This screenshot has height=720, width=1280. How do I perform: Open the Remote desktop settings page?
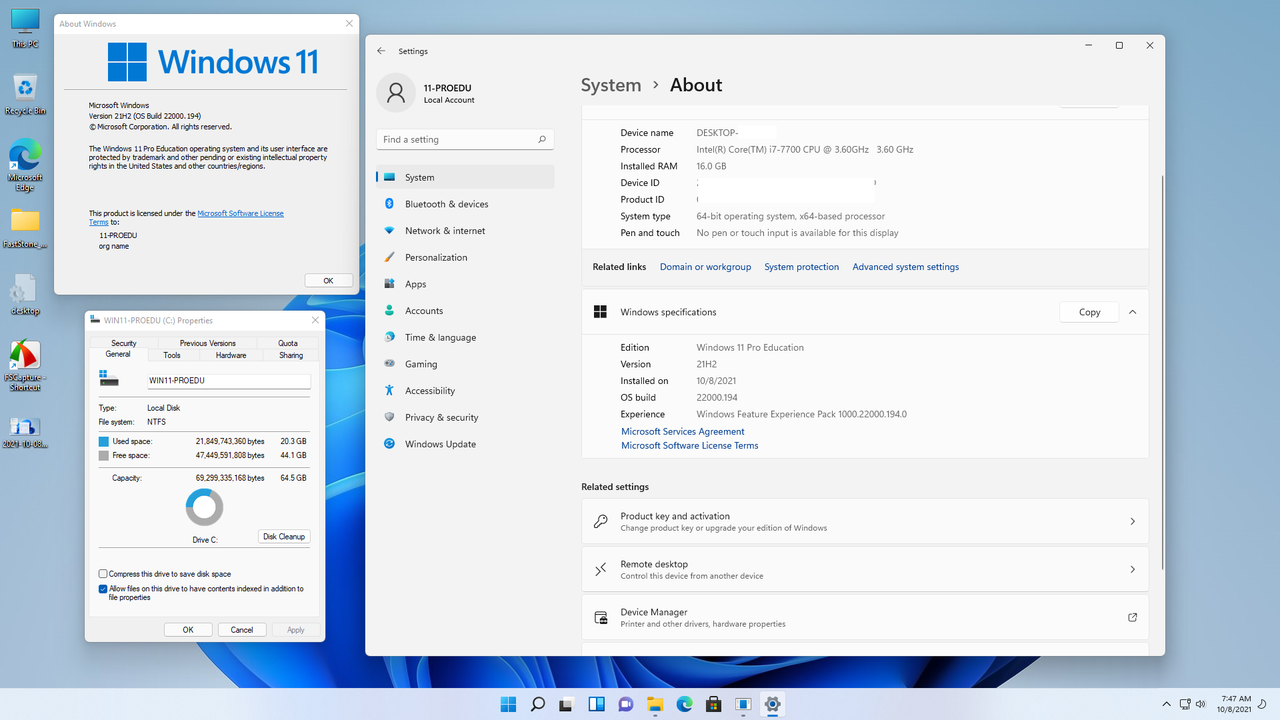[x=865, y=570]
